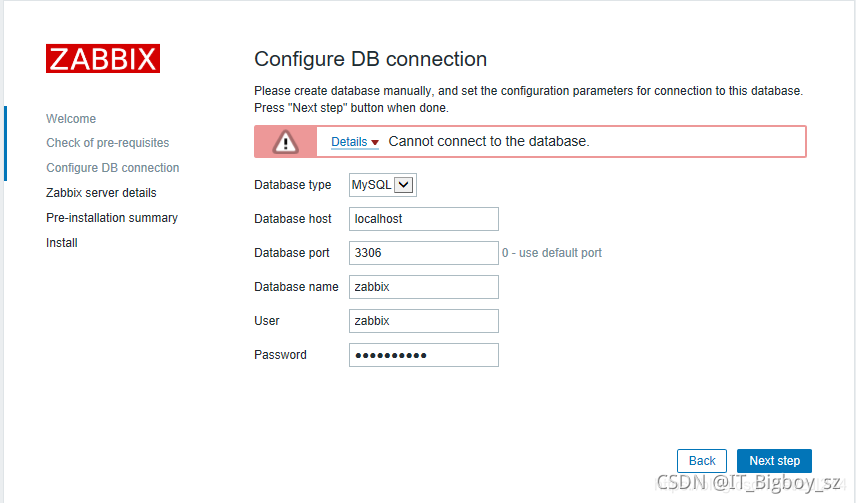Focus the Database host field
This screenshot has height=503, width=856.
coord(423,219)
